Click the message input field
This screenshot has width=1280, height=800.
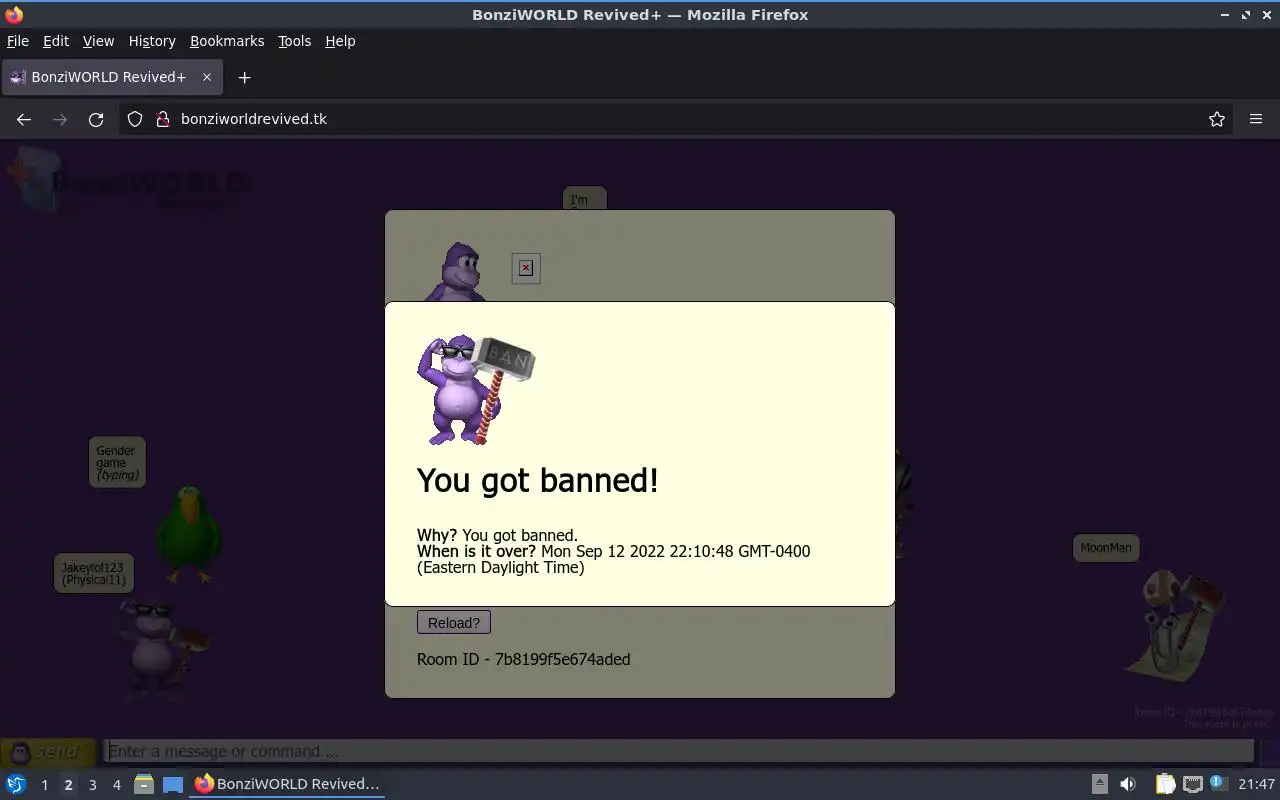[x=680, y=751]
